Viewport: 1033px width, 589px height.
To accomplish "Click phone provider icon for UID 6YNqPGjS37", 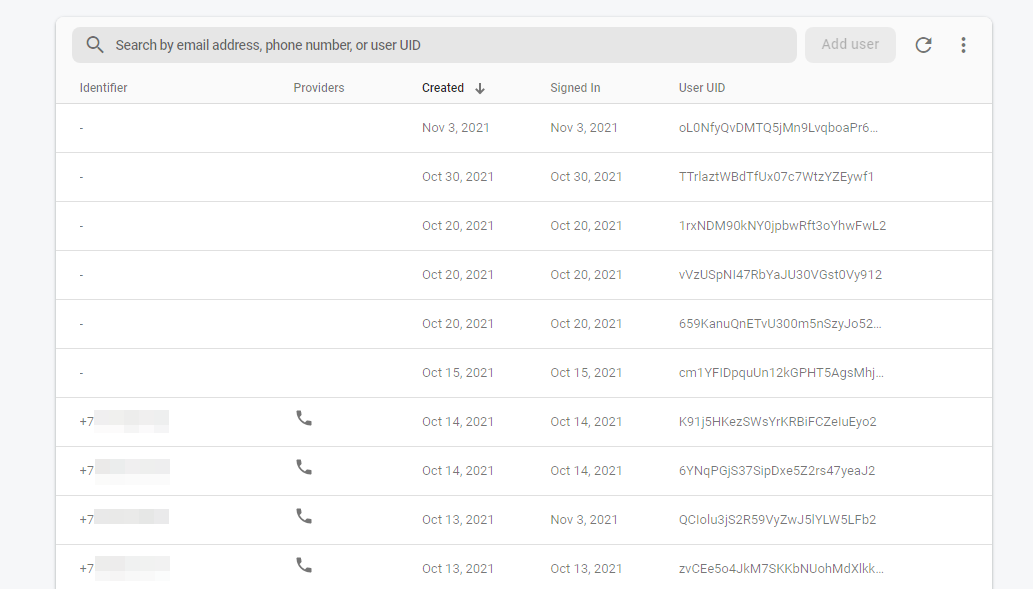I will (304, 467).
